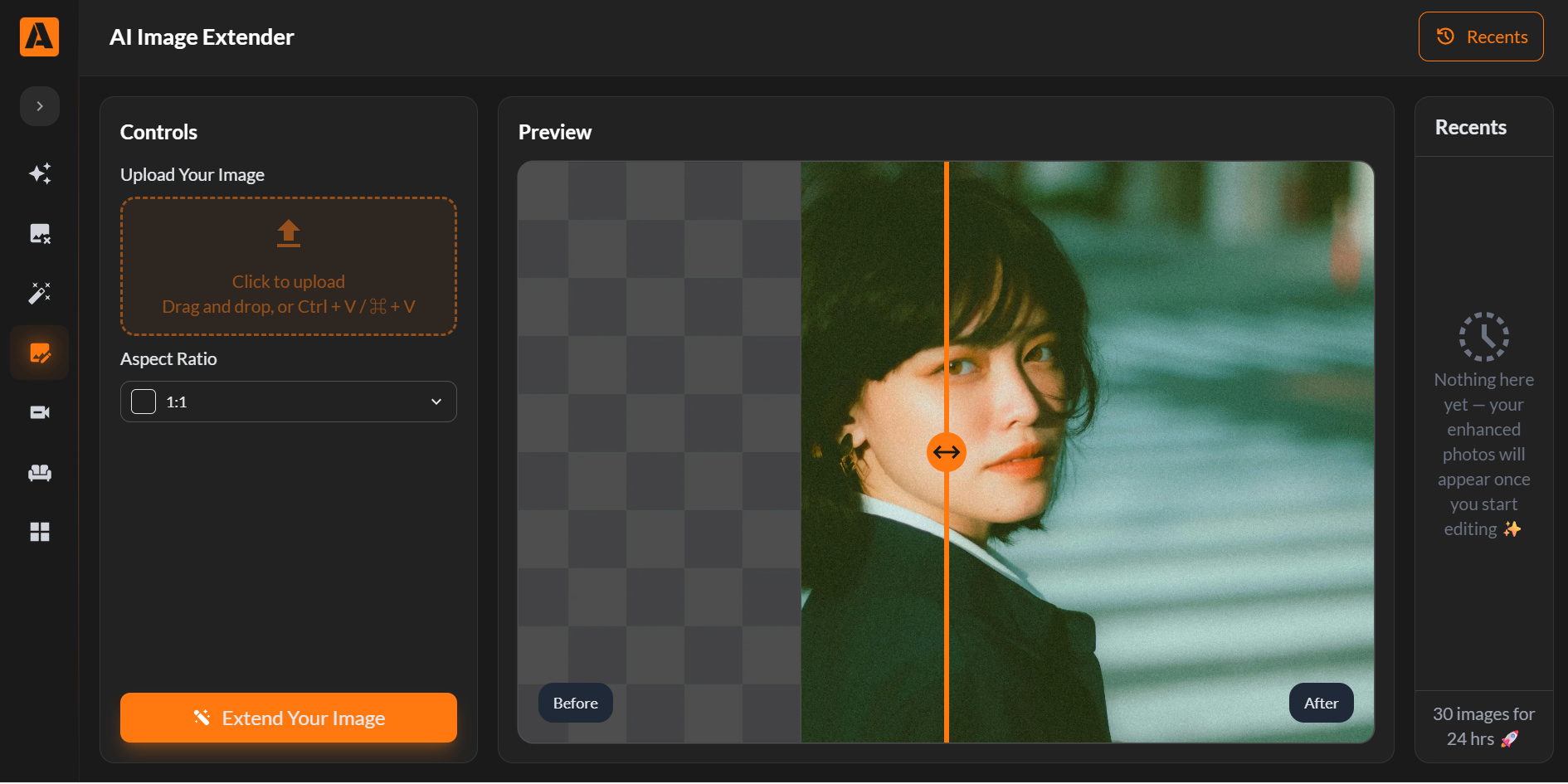Select the magic wand tool icon
The width and height of the screenshot is (1568, 784).
click(40, 293)
